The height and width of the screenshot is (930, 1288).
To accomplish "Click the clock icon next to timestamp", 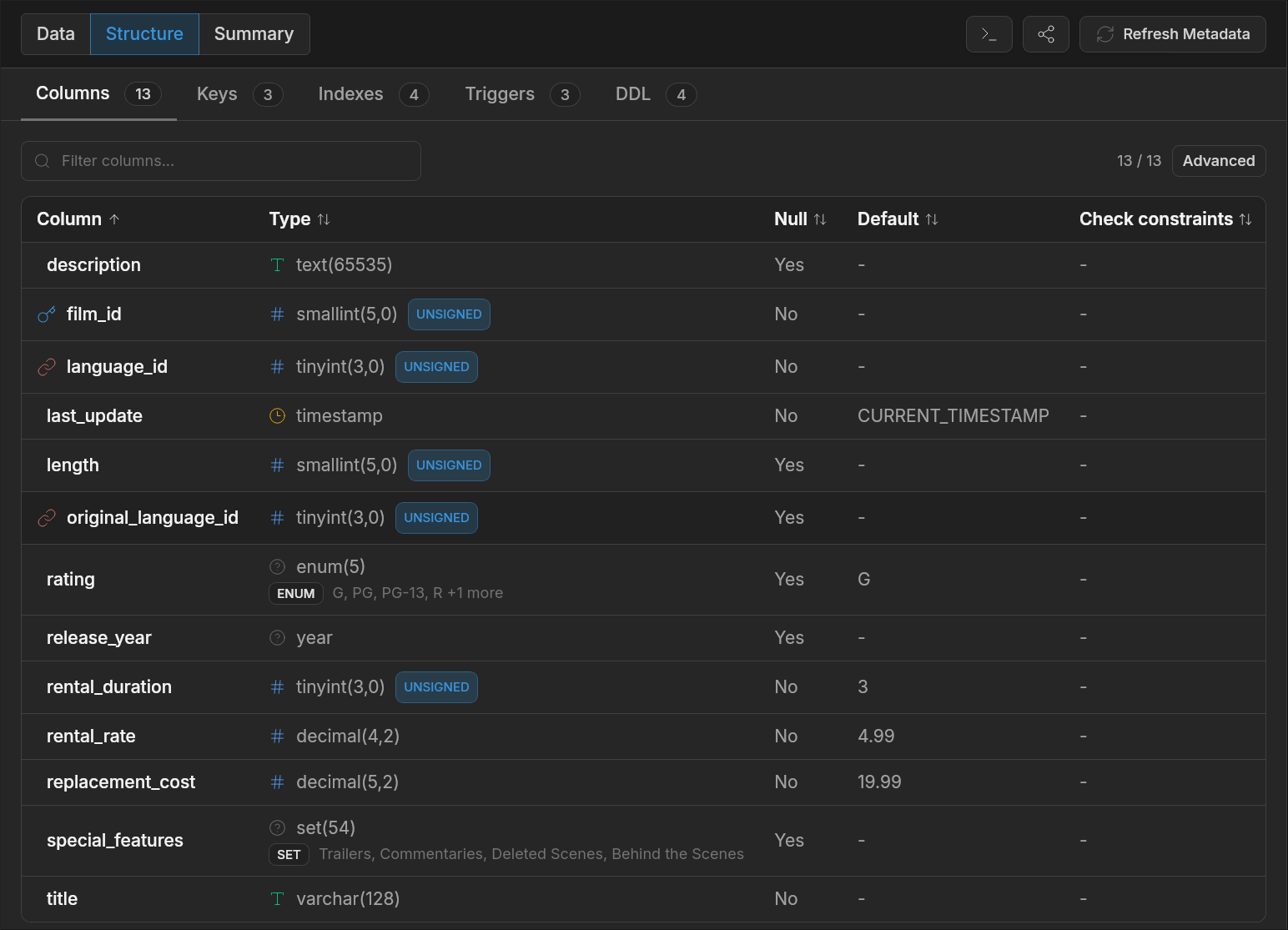I will pos(278,416).
